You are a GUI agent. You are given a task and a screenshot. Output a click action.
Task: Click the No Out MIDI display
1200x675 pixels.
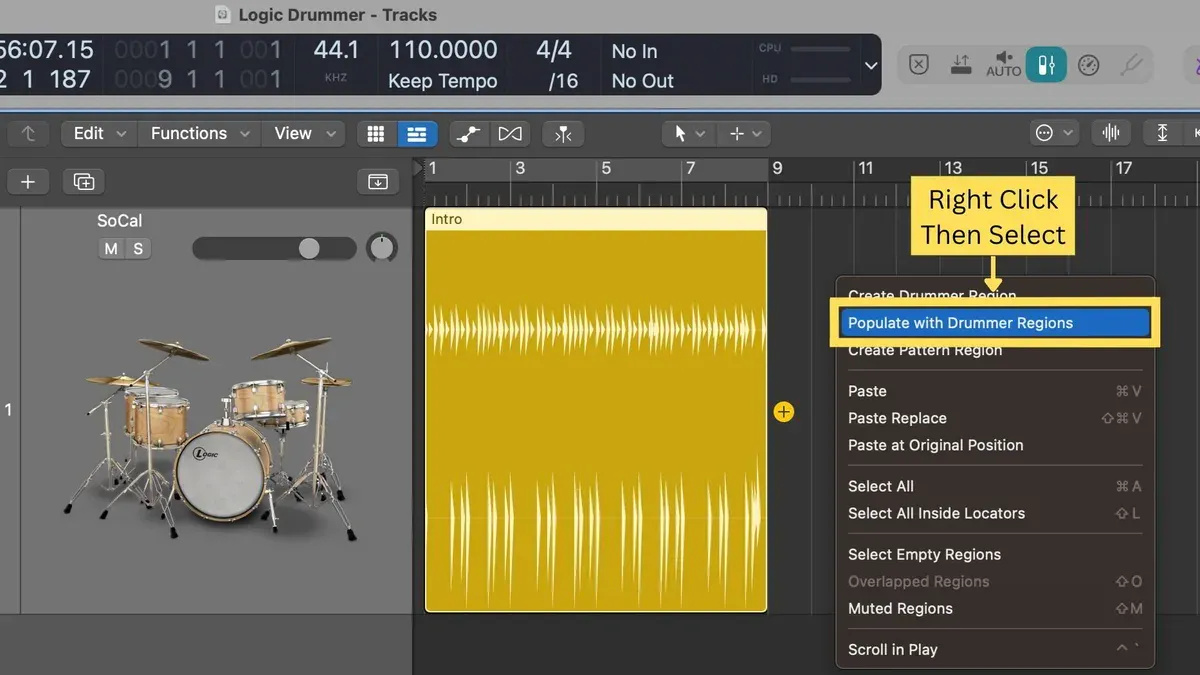tap(643, 81)
